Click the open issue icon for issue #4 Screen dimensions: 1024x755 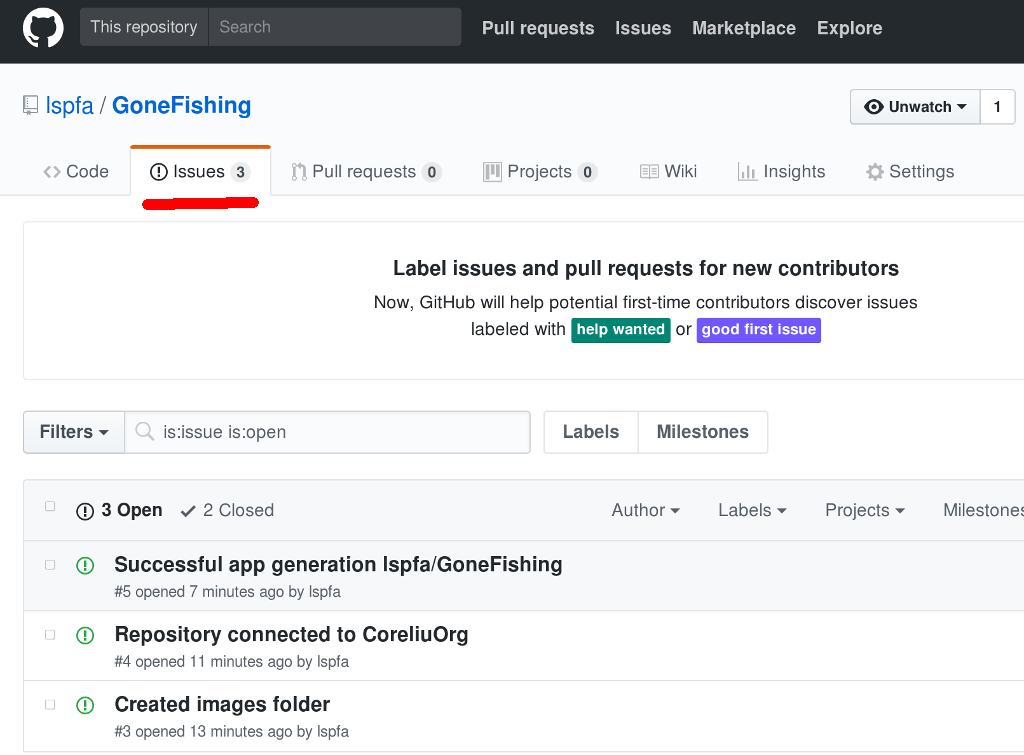(85, 635)
